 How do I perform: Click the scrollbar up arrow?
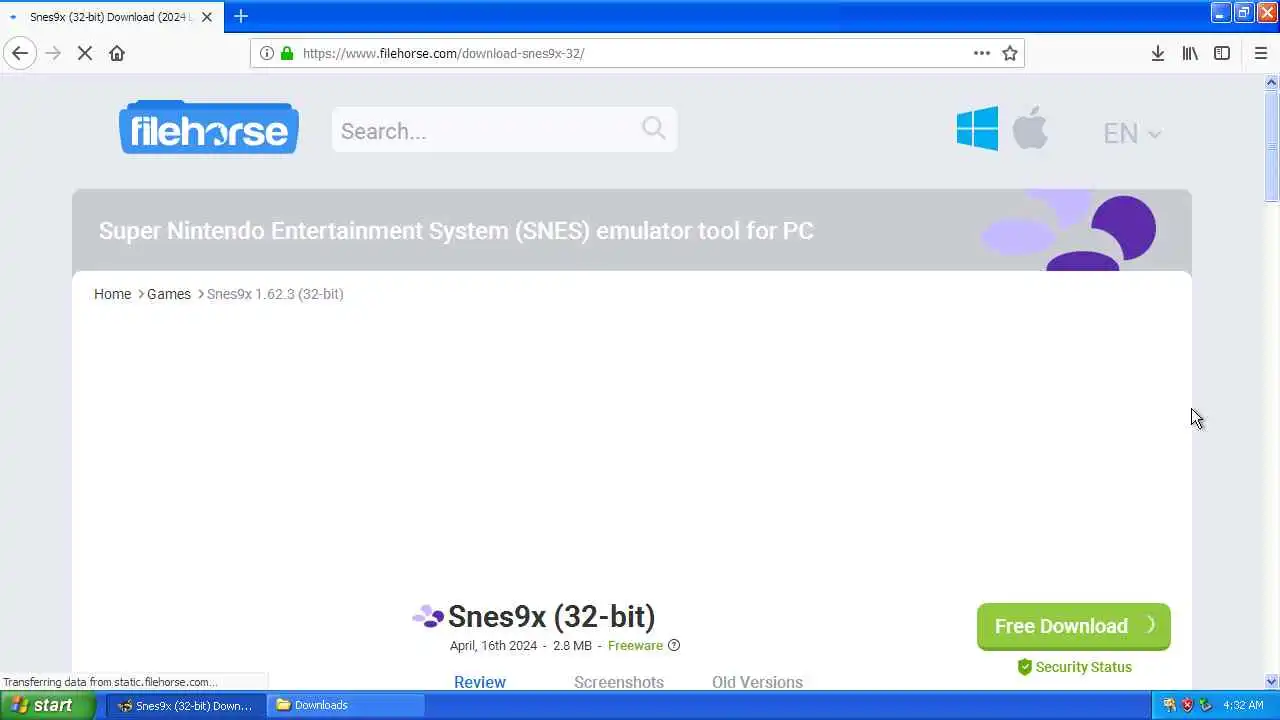click(1272, 83)
